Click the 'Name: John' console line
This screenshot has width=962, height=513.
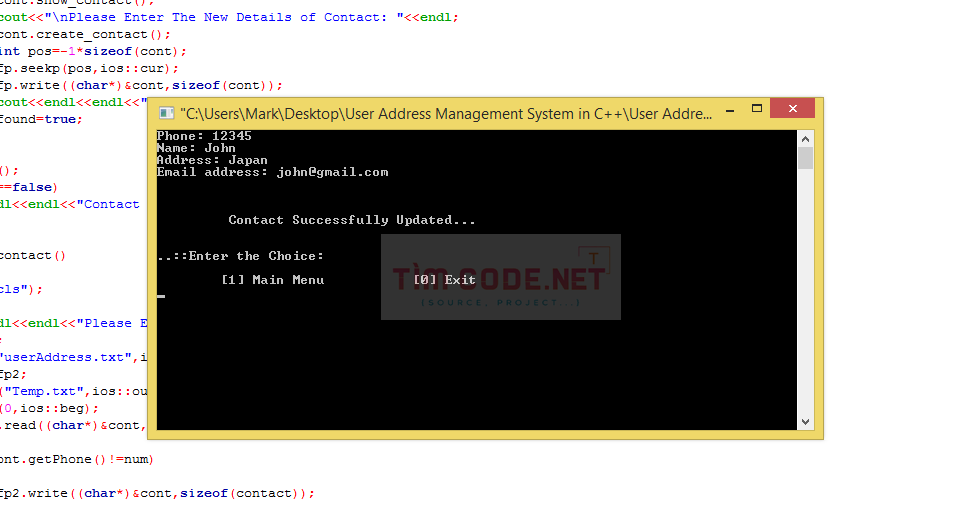click(x=196, y=148)
